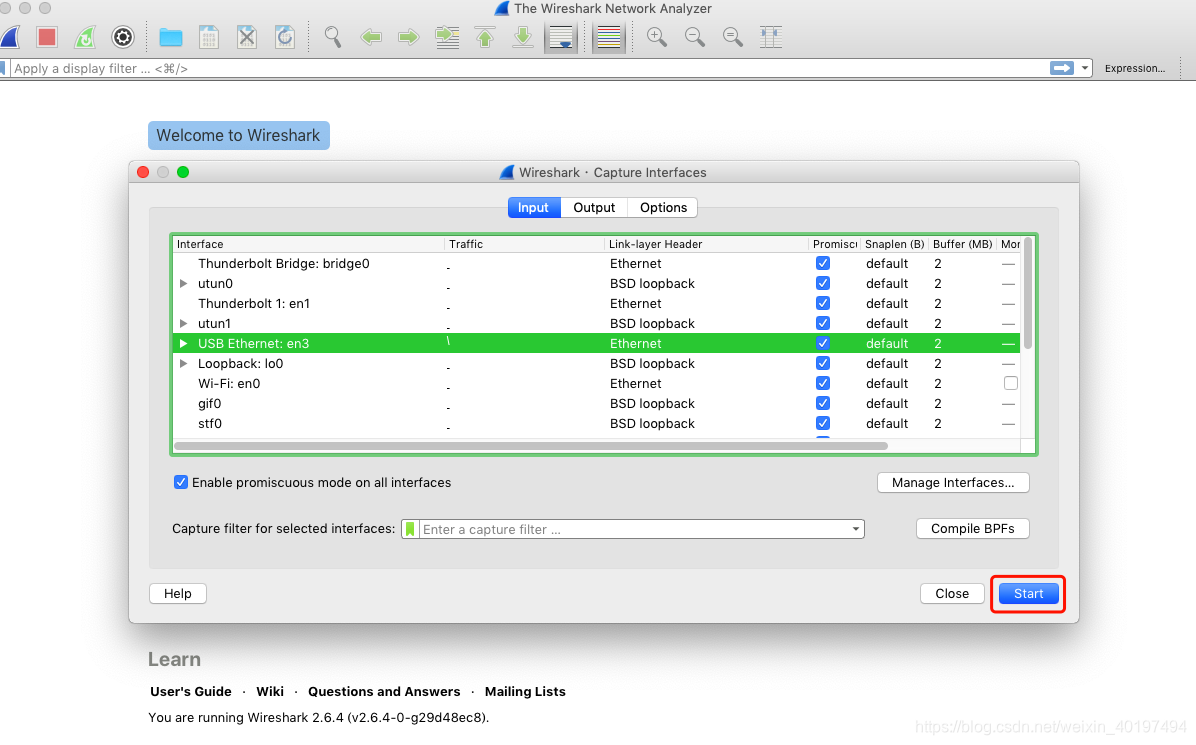Click Manage Interfaces... button
This screenshot has height=745, width=1196.
click(x=953, y=483)
